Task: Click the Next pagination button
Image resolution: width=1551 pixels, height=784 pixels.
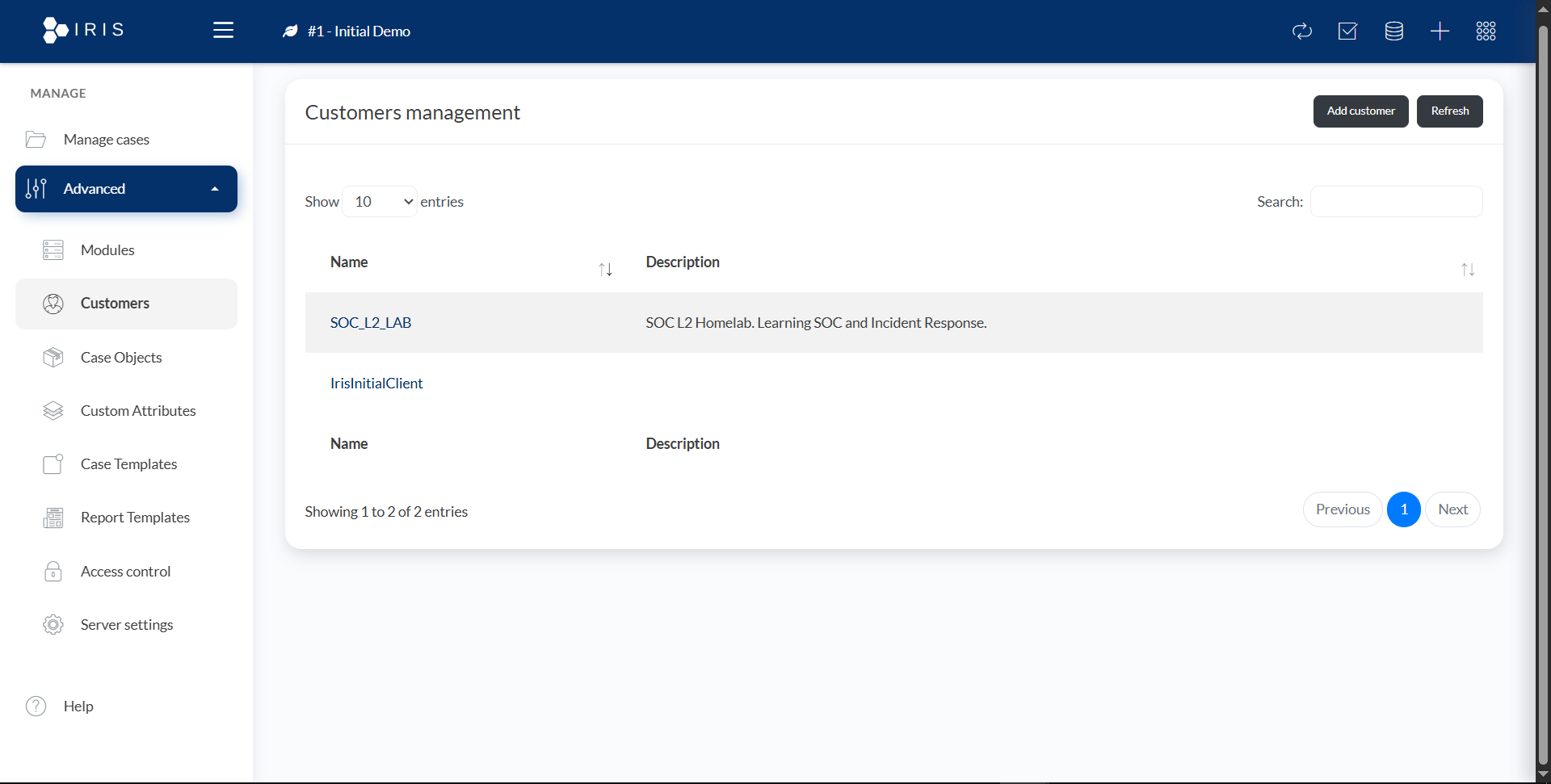Action: (x=1452, y=509)
